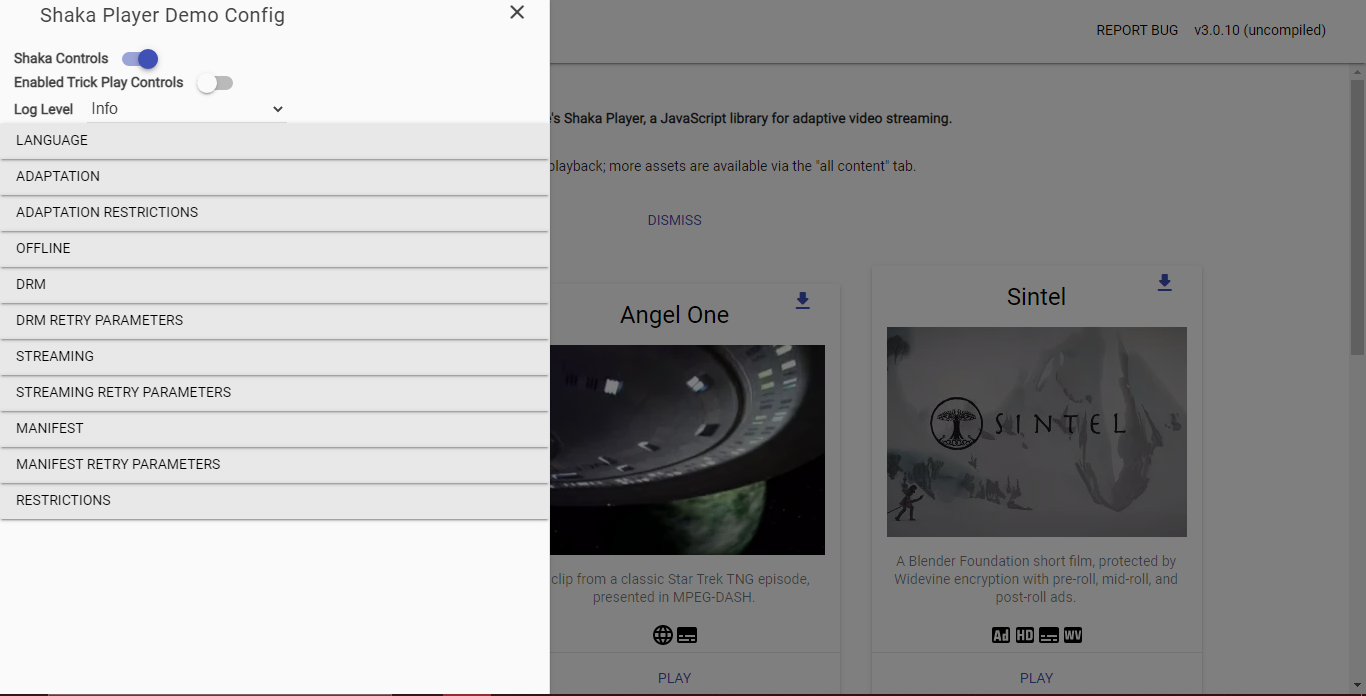Open the Log Level dropdown
This screenshot has height=696, width=1366.
(185, 109)
